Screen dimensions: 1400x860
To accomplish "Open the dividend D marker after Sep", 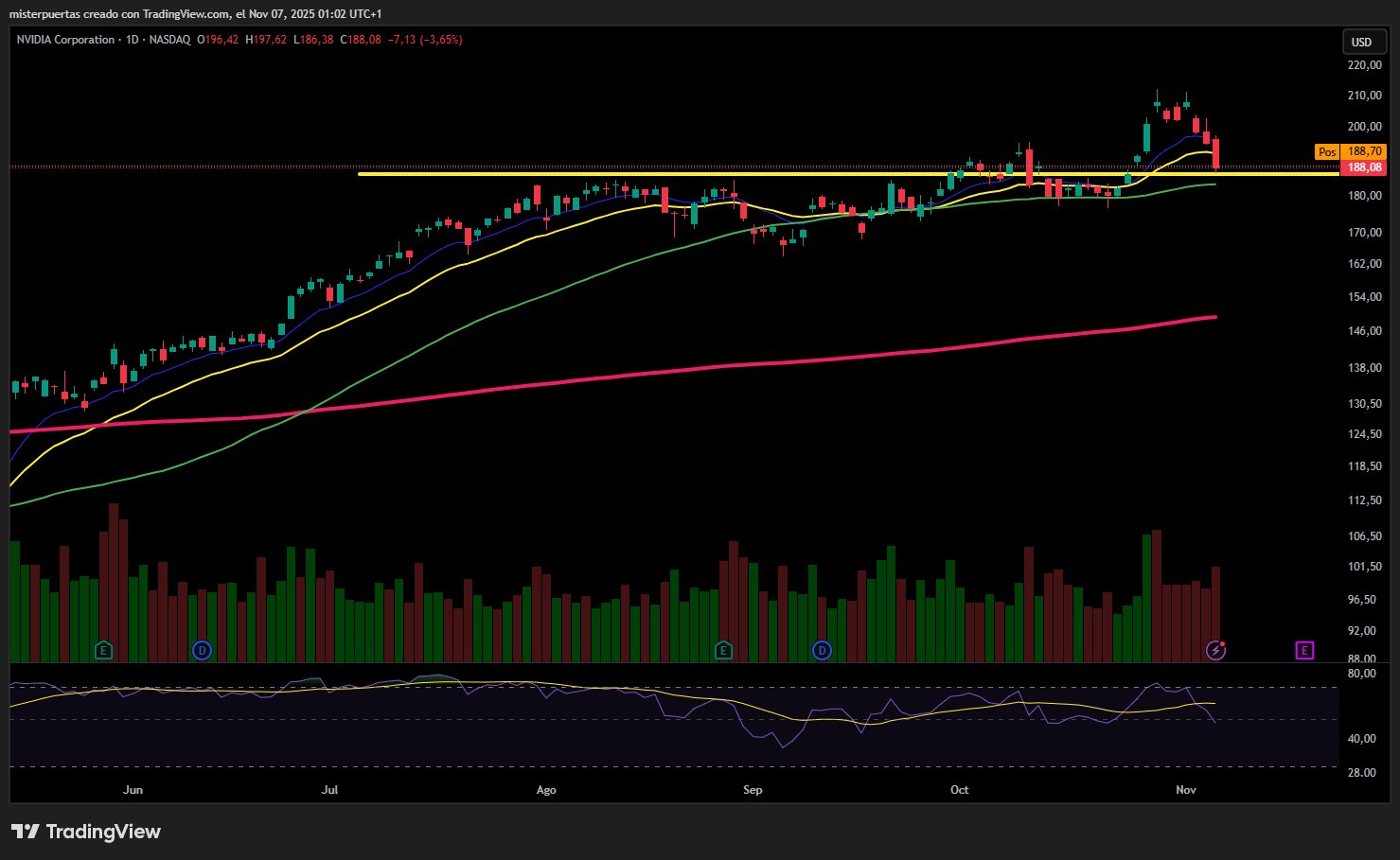I will tap(822, 650).
